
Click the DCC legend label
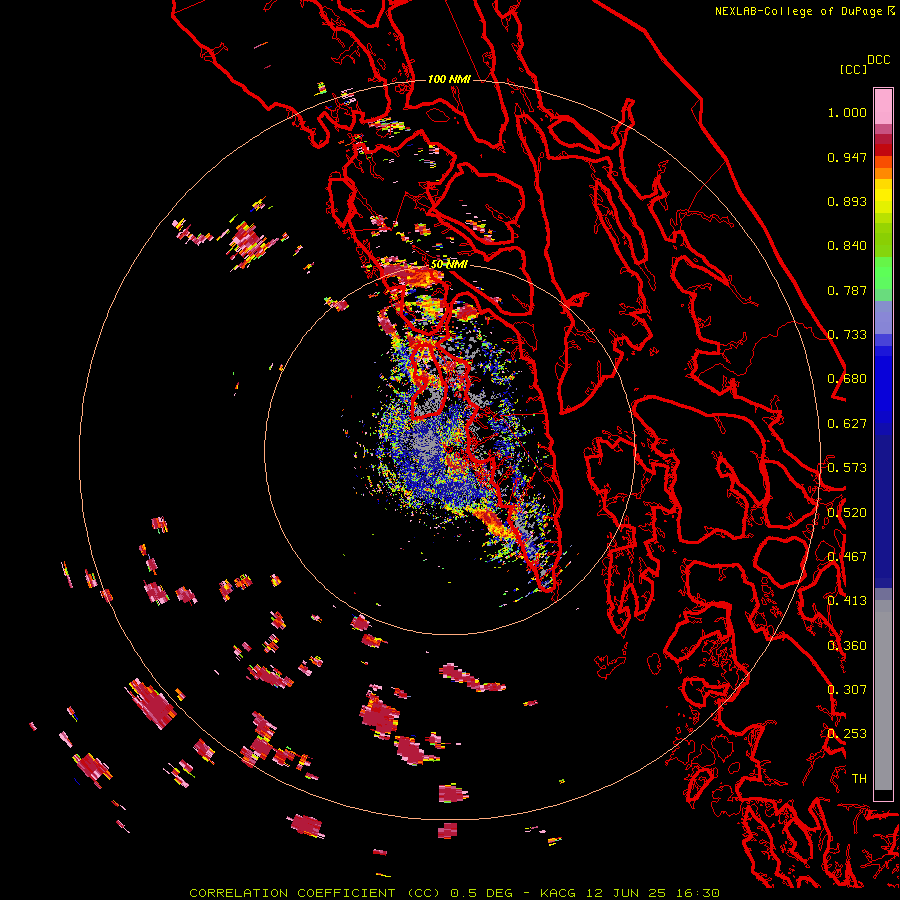coord(878,60)
